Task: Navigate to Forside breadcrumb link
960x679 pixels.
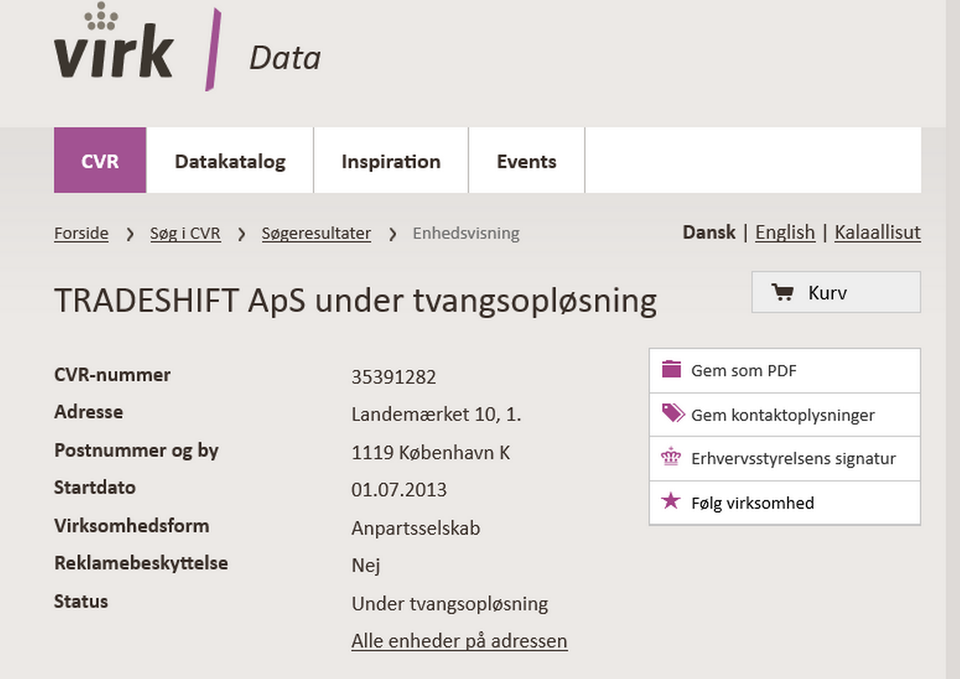Action: tap(81, 233)
